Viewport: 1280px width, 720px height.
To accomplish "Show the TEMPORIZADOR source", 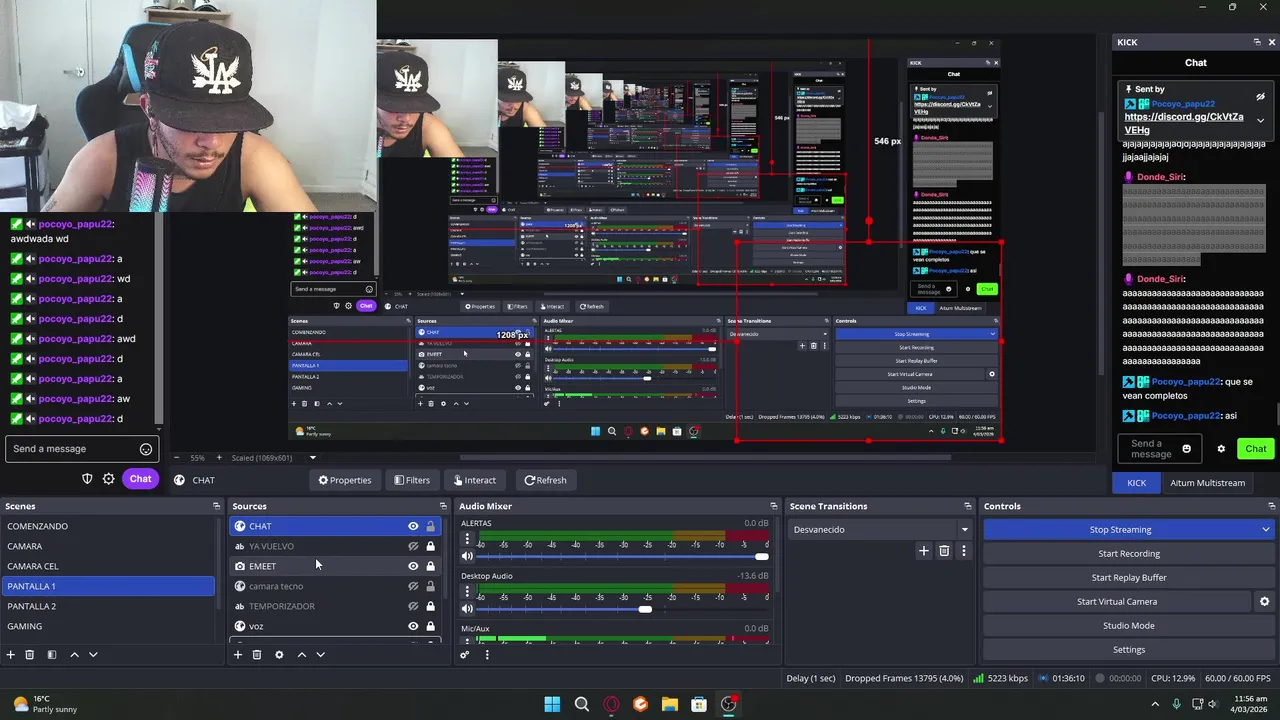I will 413,606.
